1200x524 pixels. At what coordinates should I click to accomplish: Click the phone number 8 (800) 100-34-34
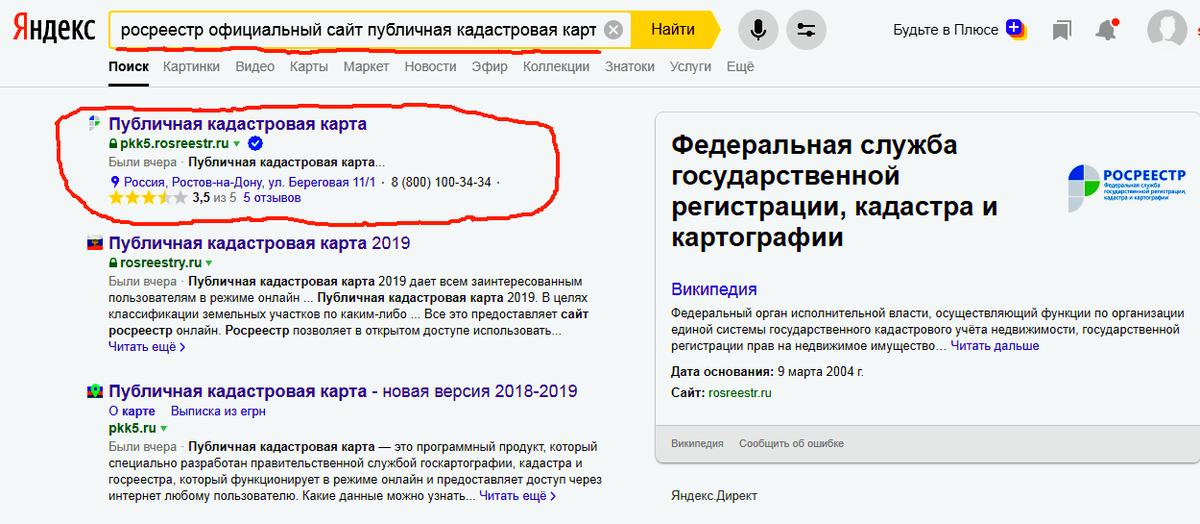(x=441, y=182)
